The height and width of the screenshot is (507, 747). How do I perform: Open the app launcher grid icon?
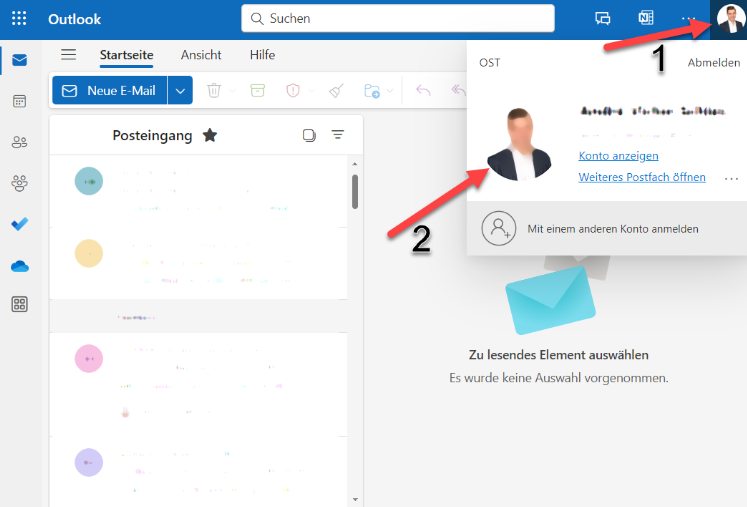coord(19,18)
